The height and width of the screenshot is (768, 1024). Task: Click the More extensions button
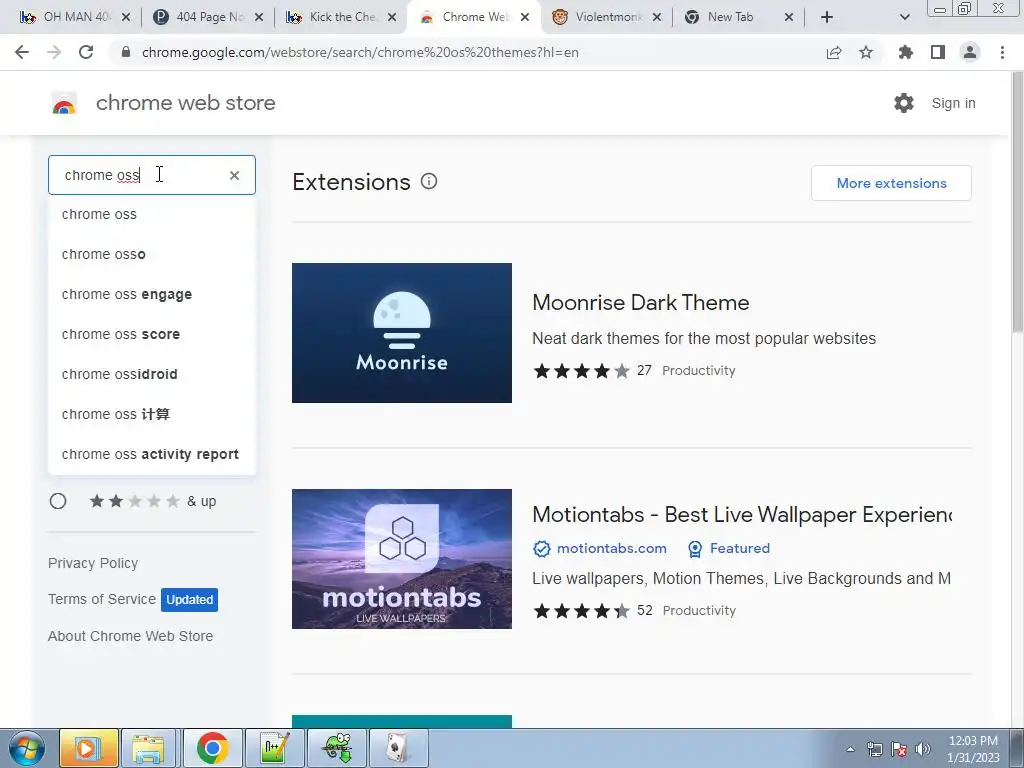tap(891, 183)
